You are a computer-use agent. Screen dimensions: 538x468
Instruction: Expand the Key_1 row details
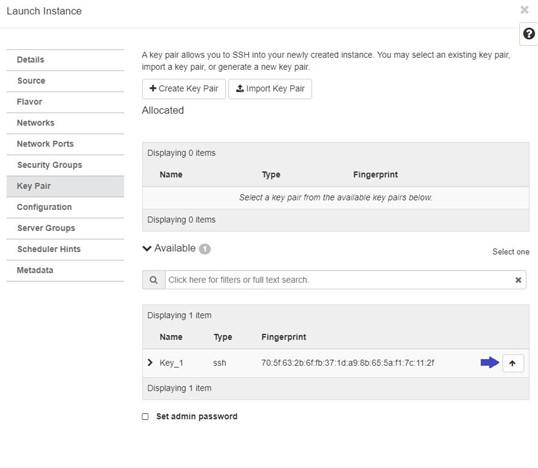tap(150, 362)
